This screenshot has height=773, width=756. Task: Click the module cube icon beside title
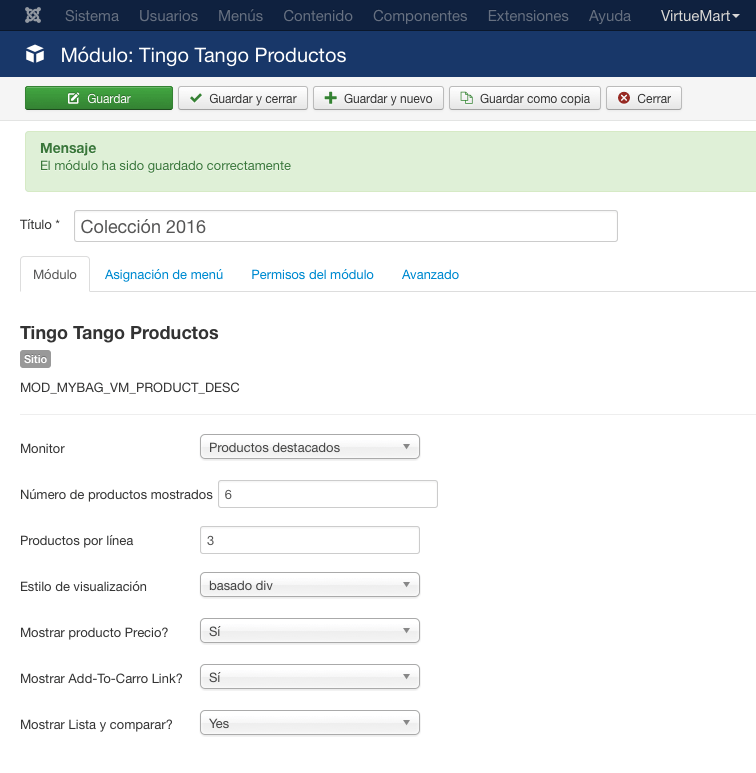(35, 54)
